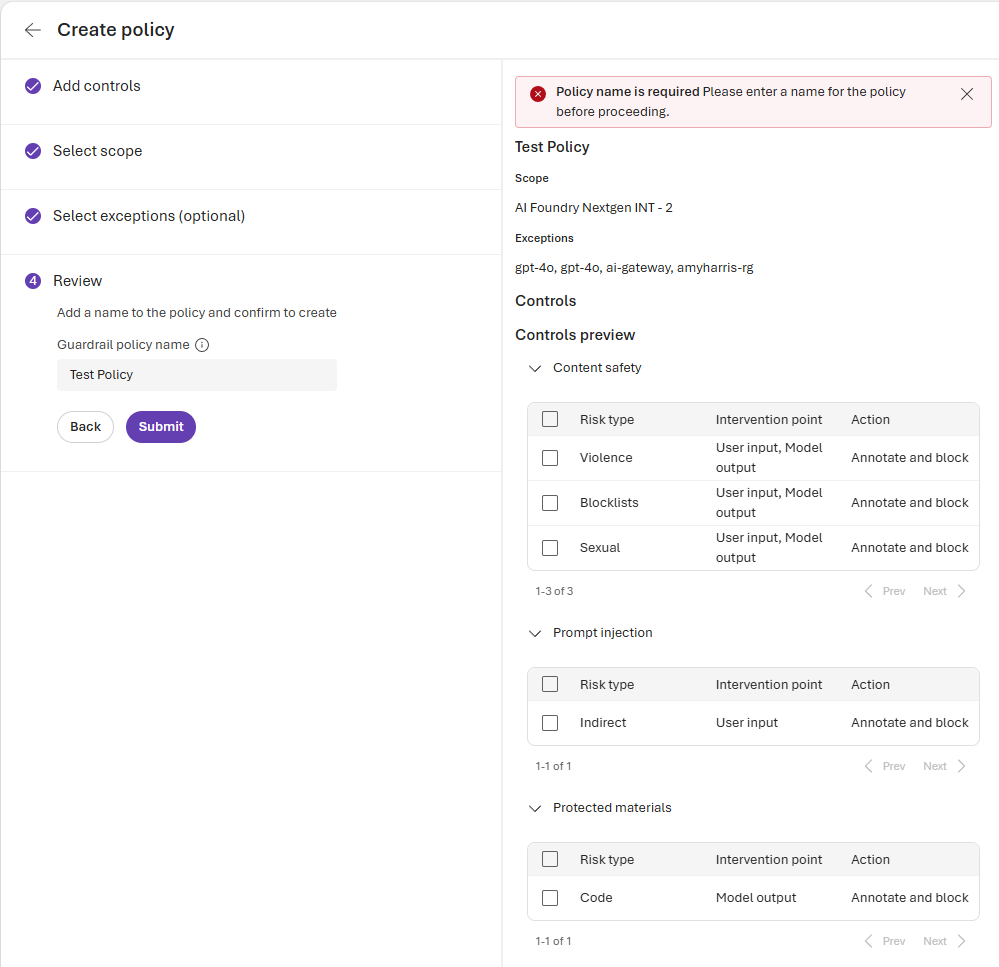This screenshot has width=999, height=967.
Task: Click into the Guardrail policy name field
Action: coord(197,375)
